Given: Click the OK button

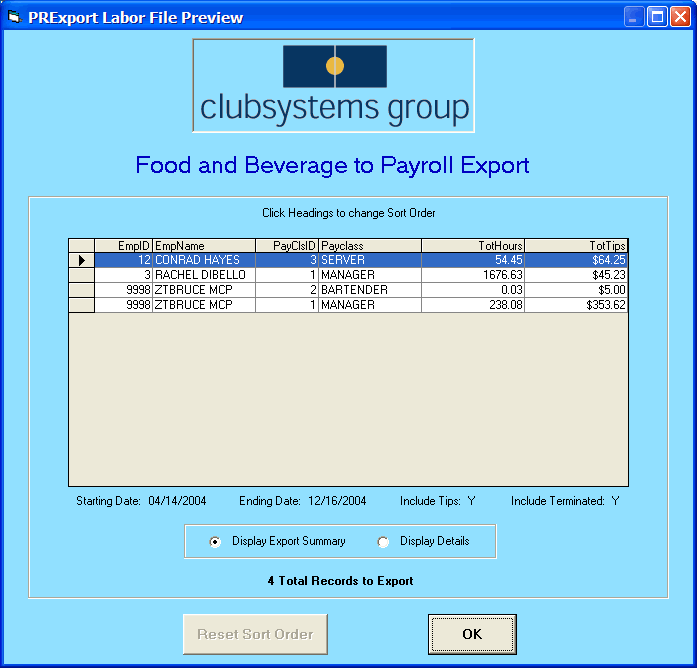Looking at the screenshot, I should 472,634.
